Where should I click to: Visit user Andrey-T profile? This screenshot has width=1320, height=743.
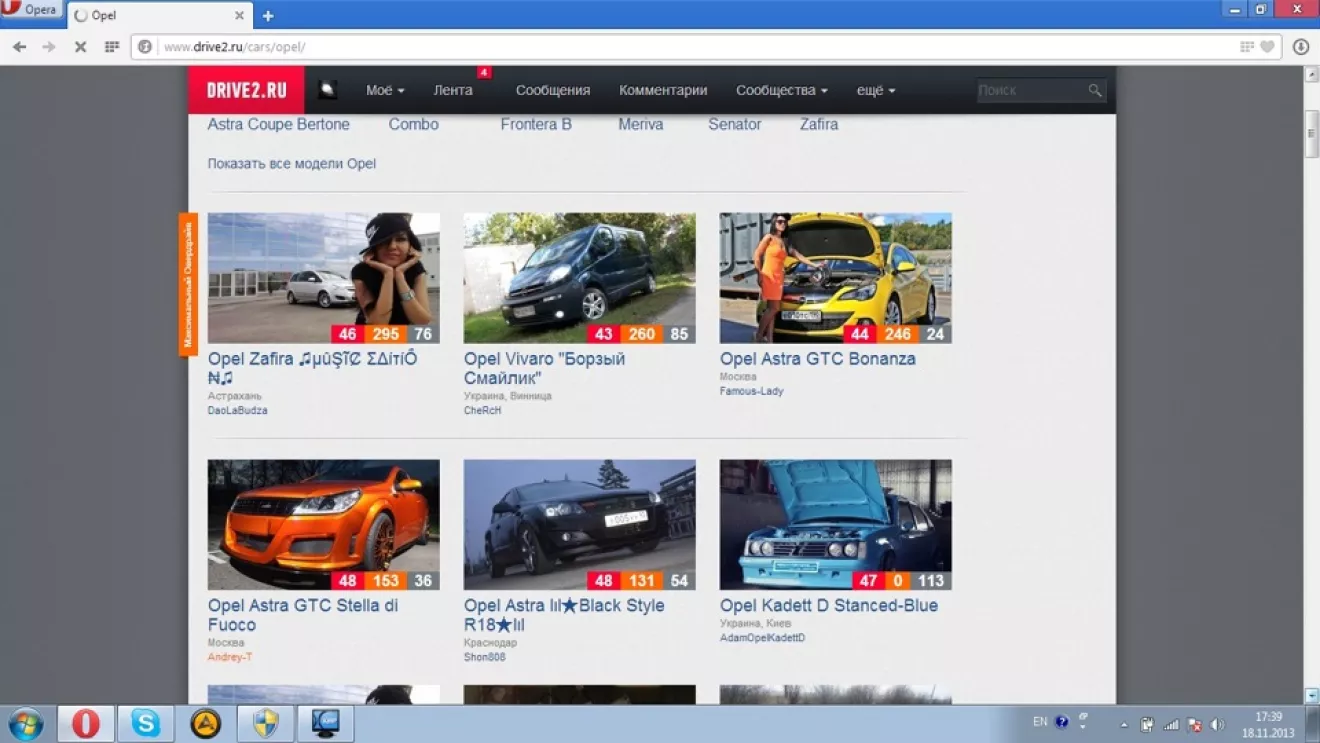click(x=230, y=658)
